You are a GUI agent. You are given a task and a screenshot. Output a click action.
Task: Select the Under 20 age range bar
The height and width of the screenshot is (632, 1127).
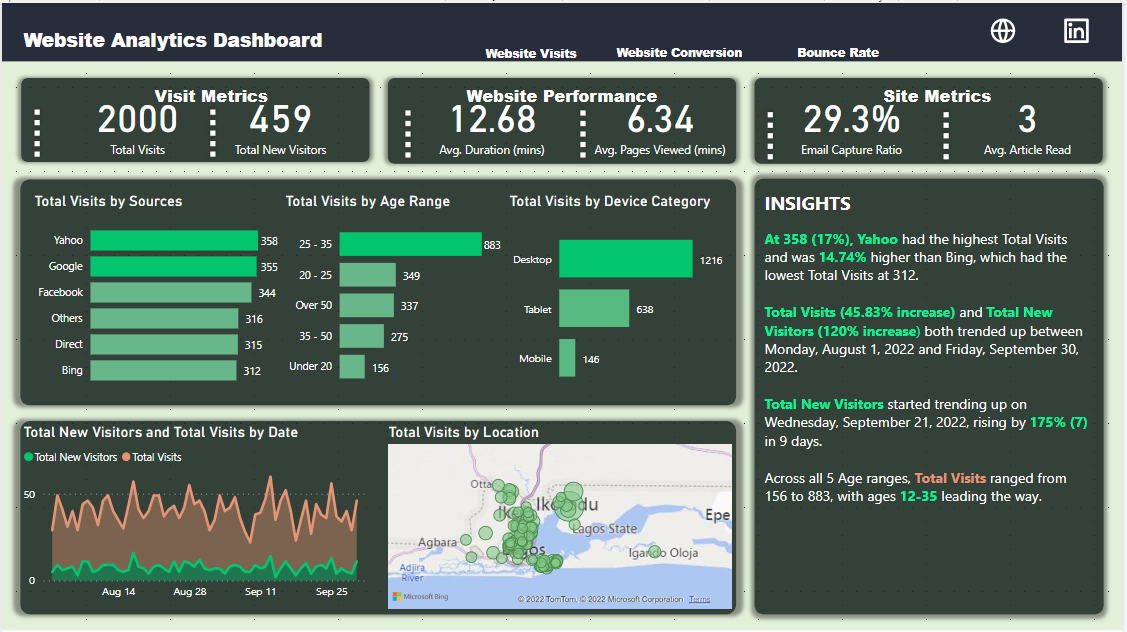(x=352, y=367)
